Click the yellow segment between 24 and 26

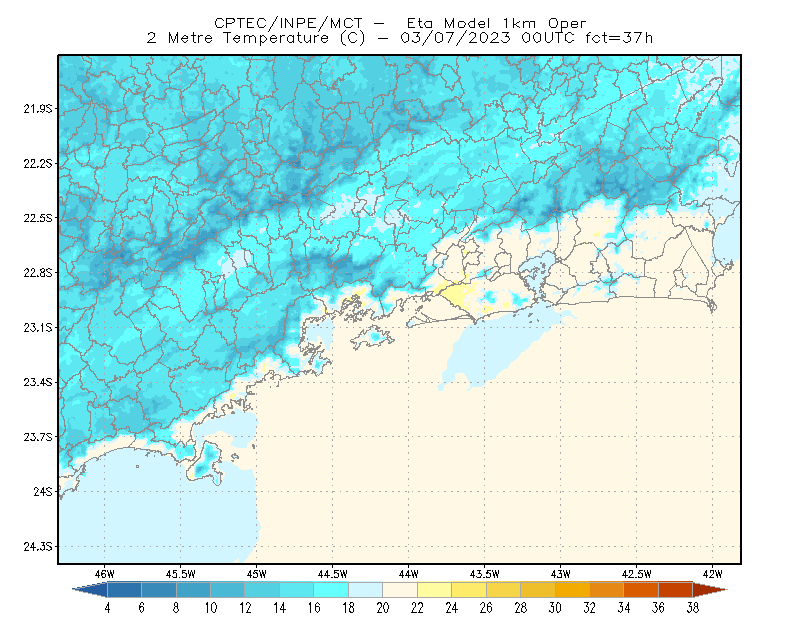469,590
